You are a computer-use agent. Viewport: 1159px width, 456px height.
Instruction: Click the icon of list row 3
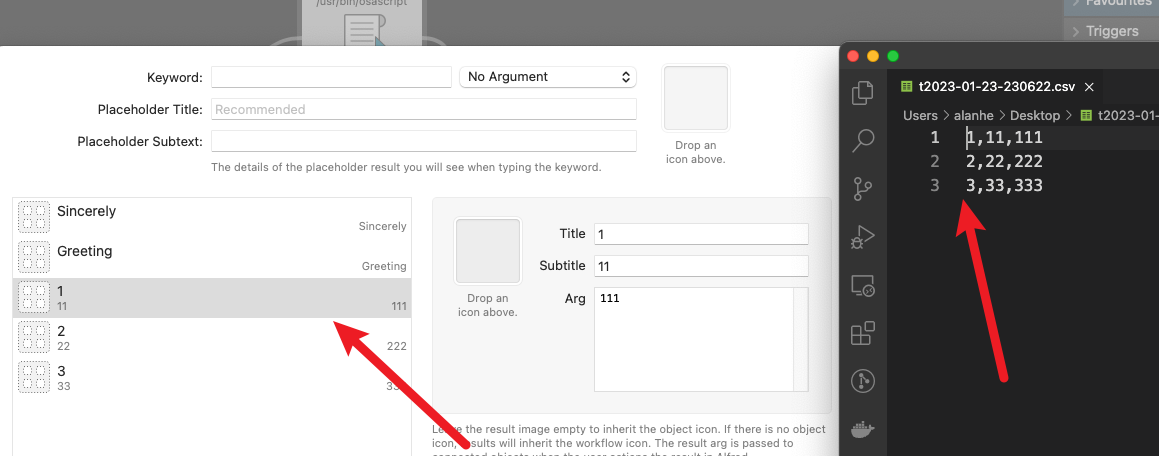pos(33,378)
